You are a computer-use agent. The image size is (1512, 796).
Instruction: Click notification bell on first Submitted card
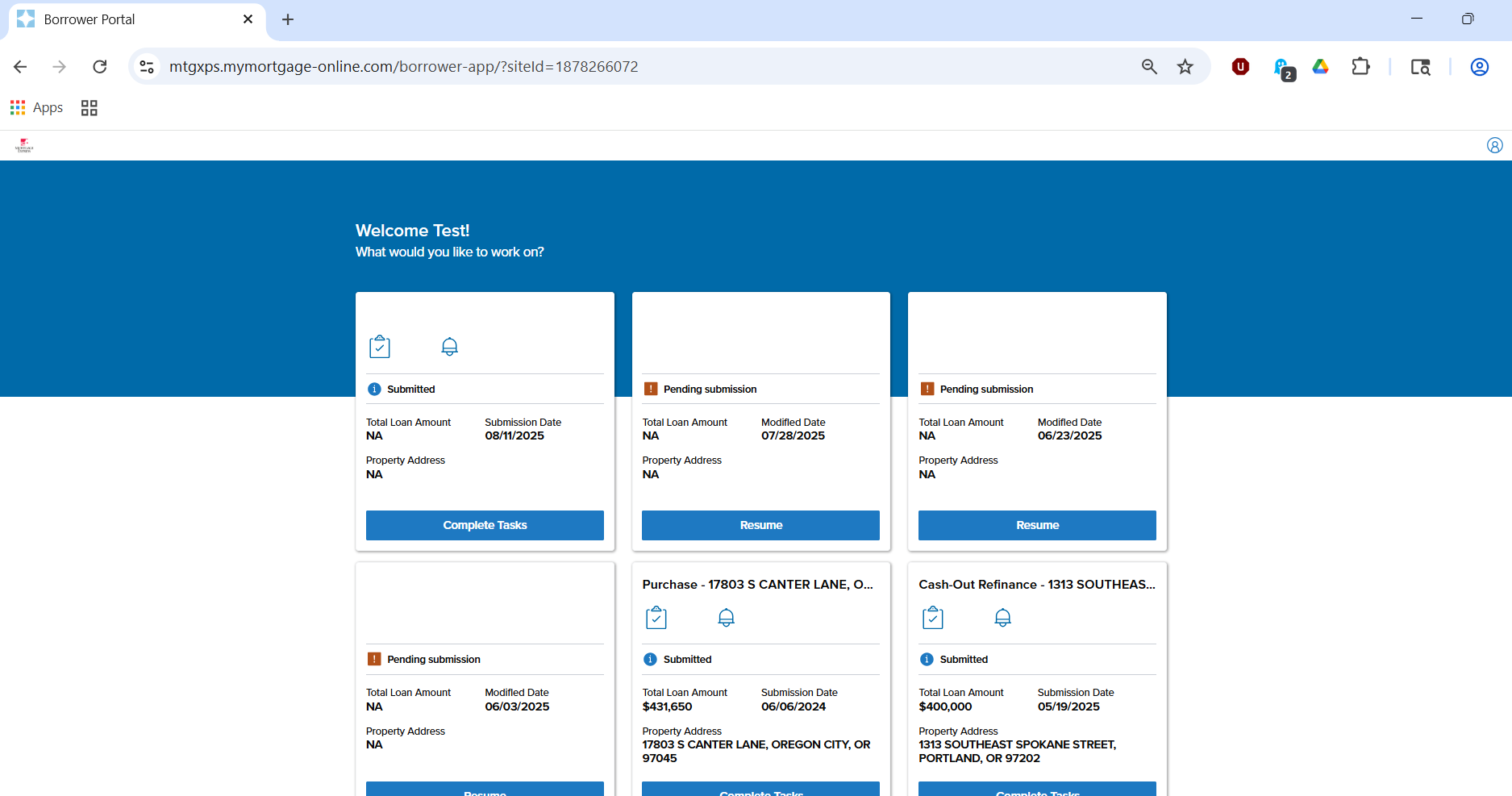[x=449, y=347]
